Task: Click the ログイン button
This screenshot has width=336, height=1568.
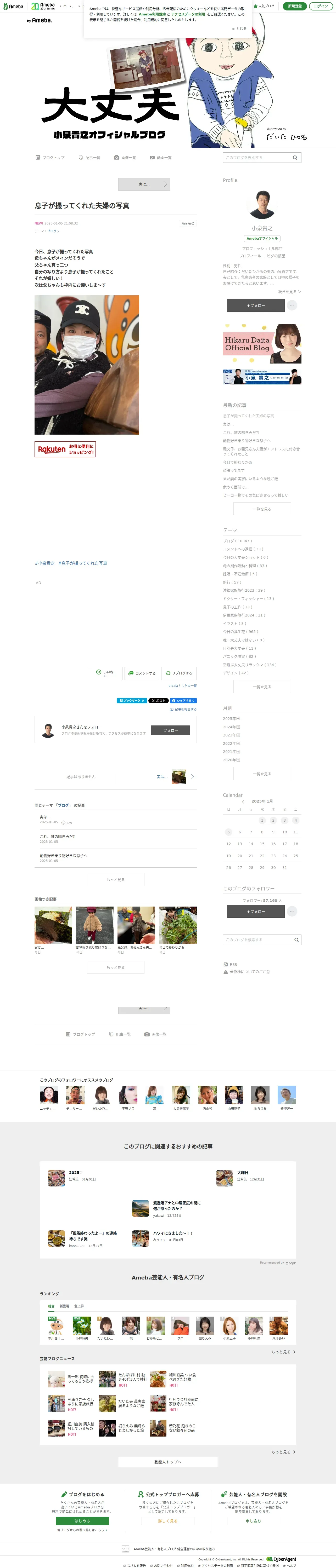Action: pos(321,6)
